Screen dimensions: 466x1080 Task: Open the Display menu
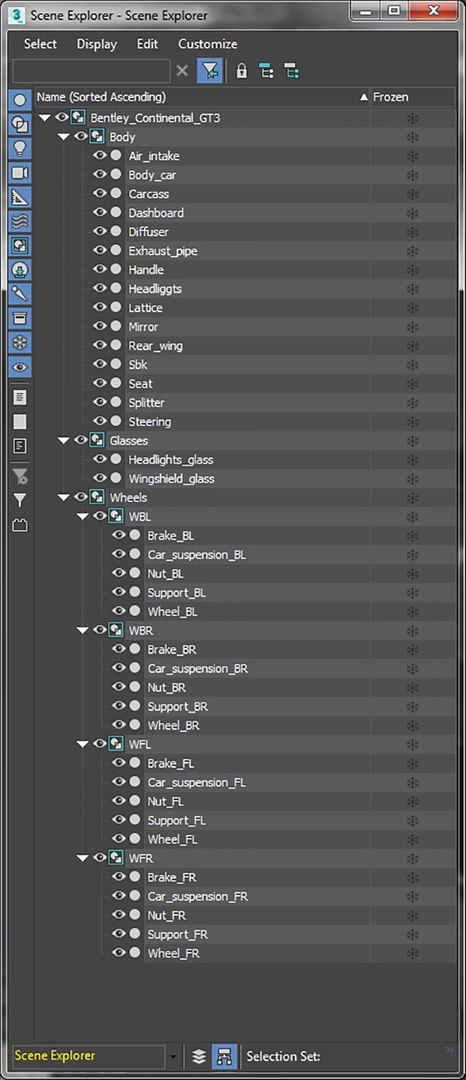97,44
